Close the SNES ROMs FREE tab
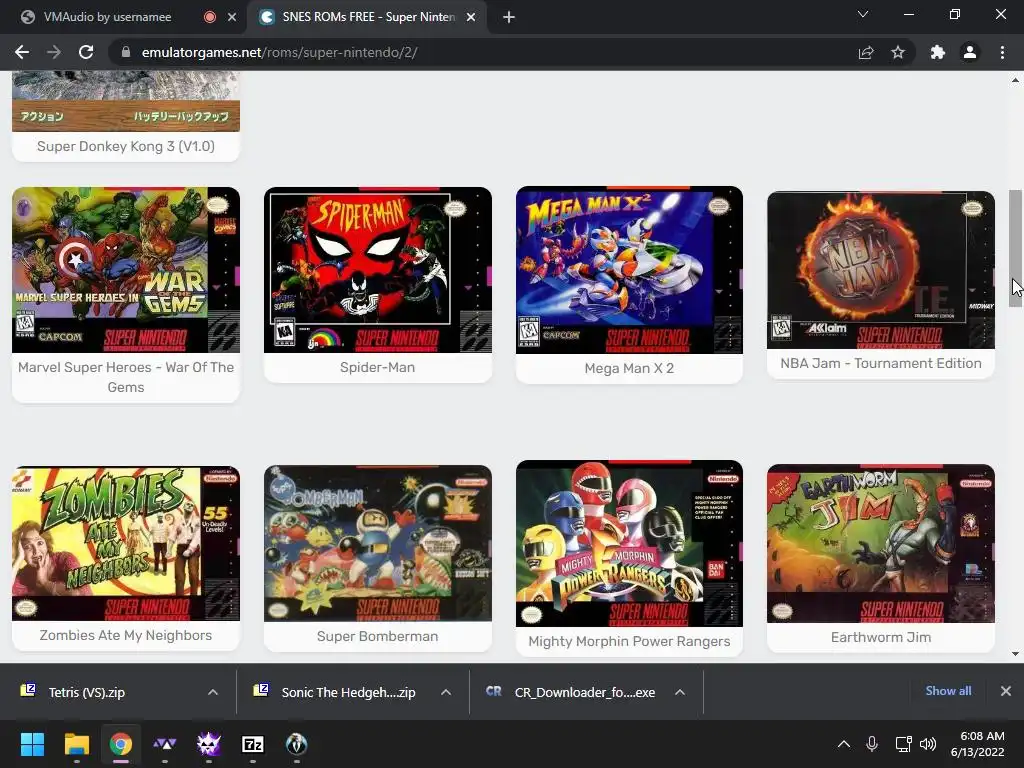This screenshot has height=768, width=1024. tap(471, 18)
